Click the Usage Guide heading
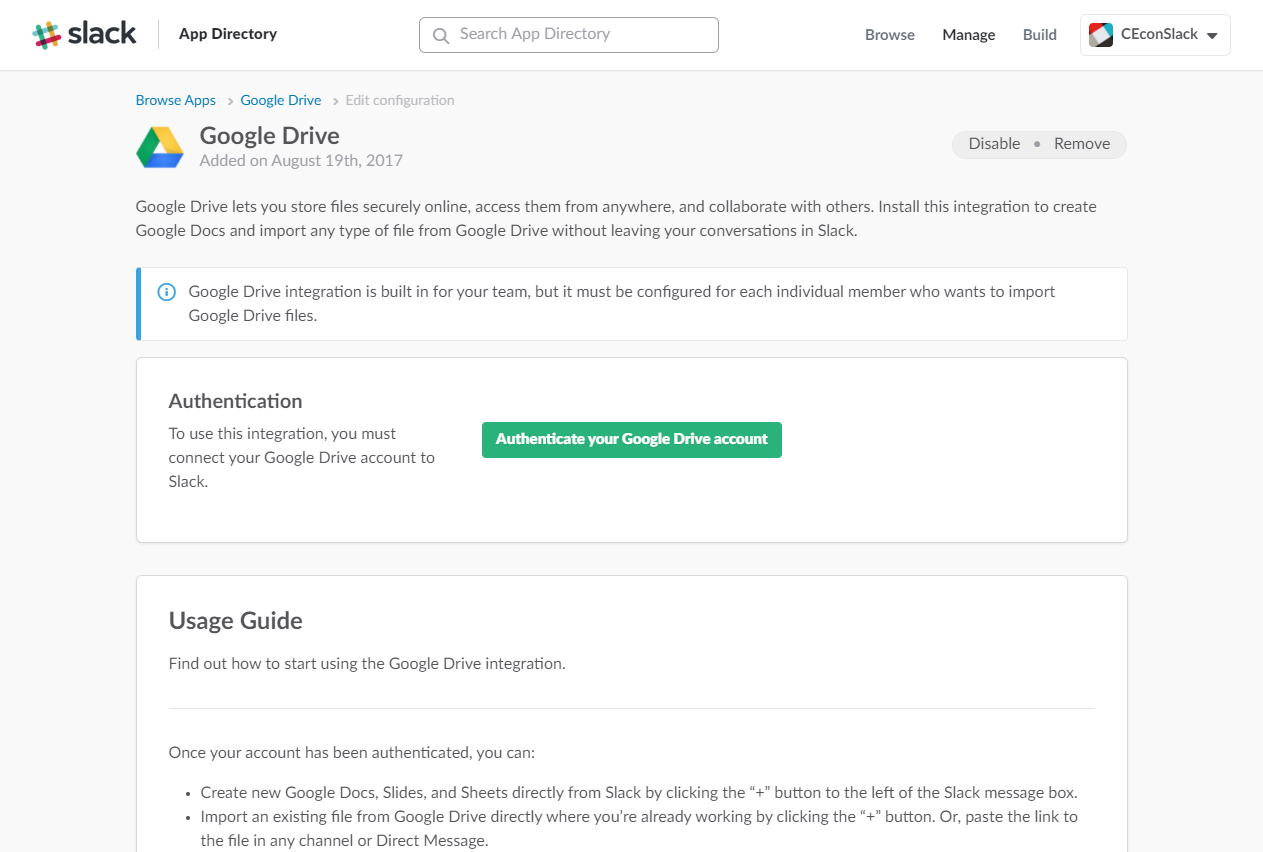The height and width of the screenshot is (852, 1263). pyautogui.click(x=236, y=621)
